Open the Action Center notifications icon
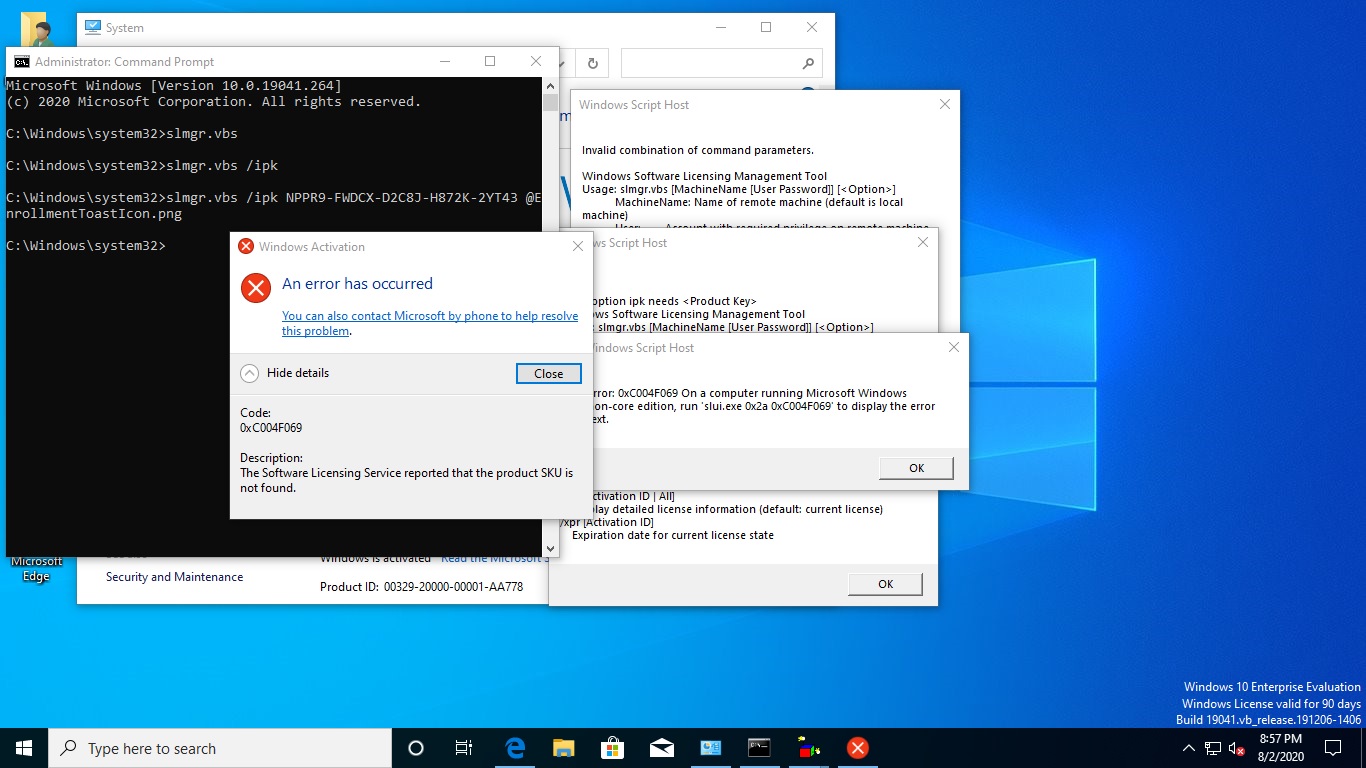The width and height of the screenshot is (1366, 768). [1332, 748]
